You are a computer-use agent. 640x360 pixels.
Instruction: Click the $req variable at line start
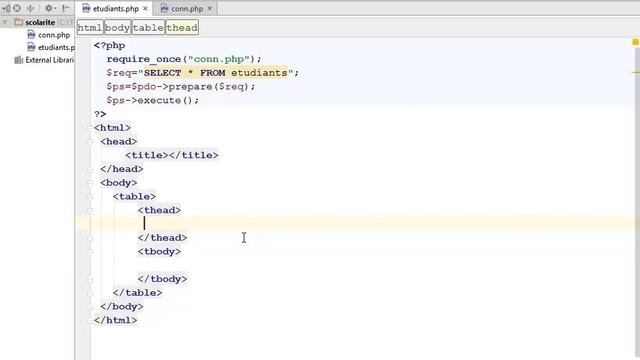pos(119,73)
